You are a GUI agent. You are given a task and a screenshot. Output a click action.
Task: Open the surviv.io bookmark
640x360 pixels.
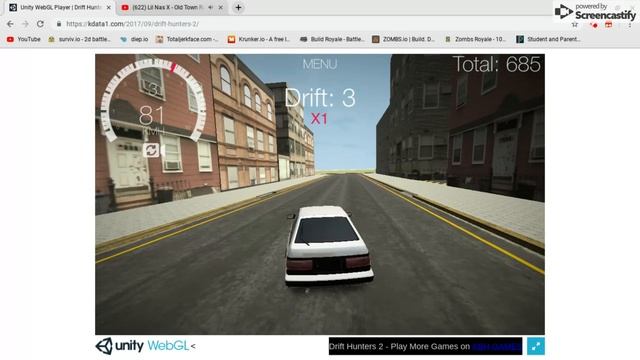point(80,39)
